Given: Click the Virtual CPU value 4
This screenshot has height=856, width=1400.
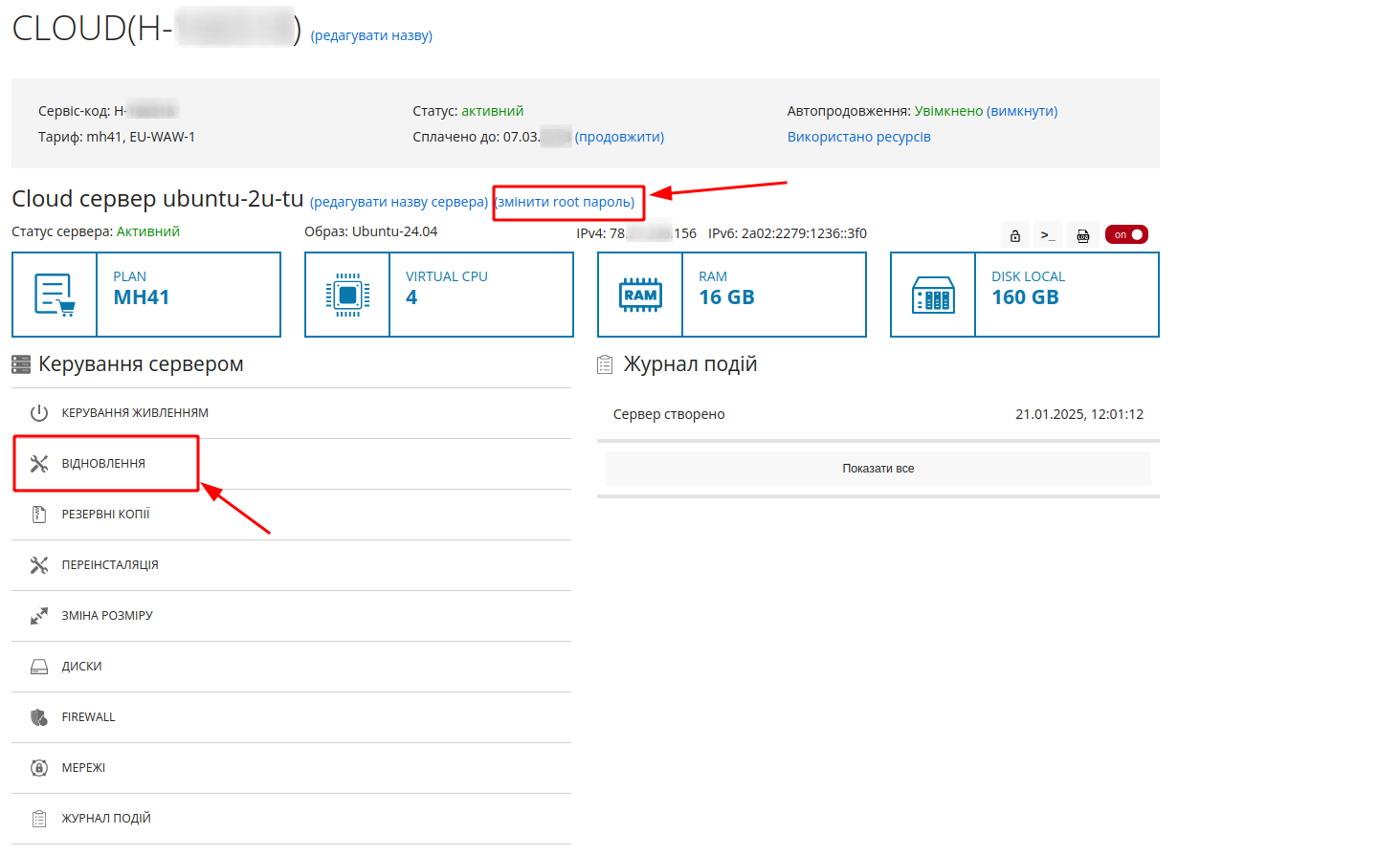Looking at the screenshot, I should pos(411,297).
